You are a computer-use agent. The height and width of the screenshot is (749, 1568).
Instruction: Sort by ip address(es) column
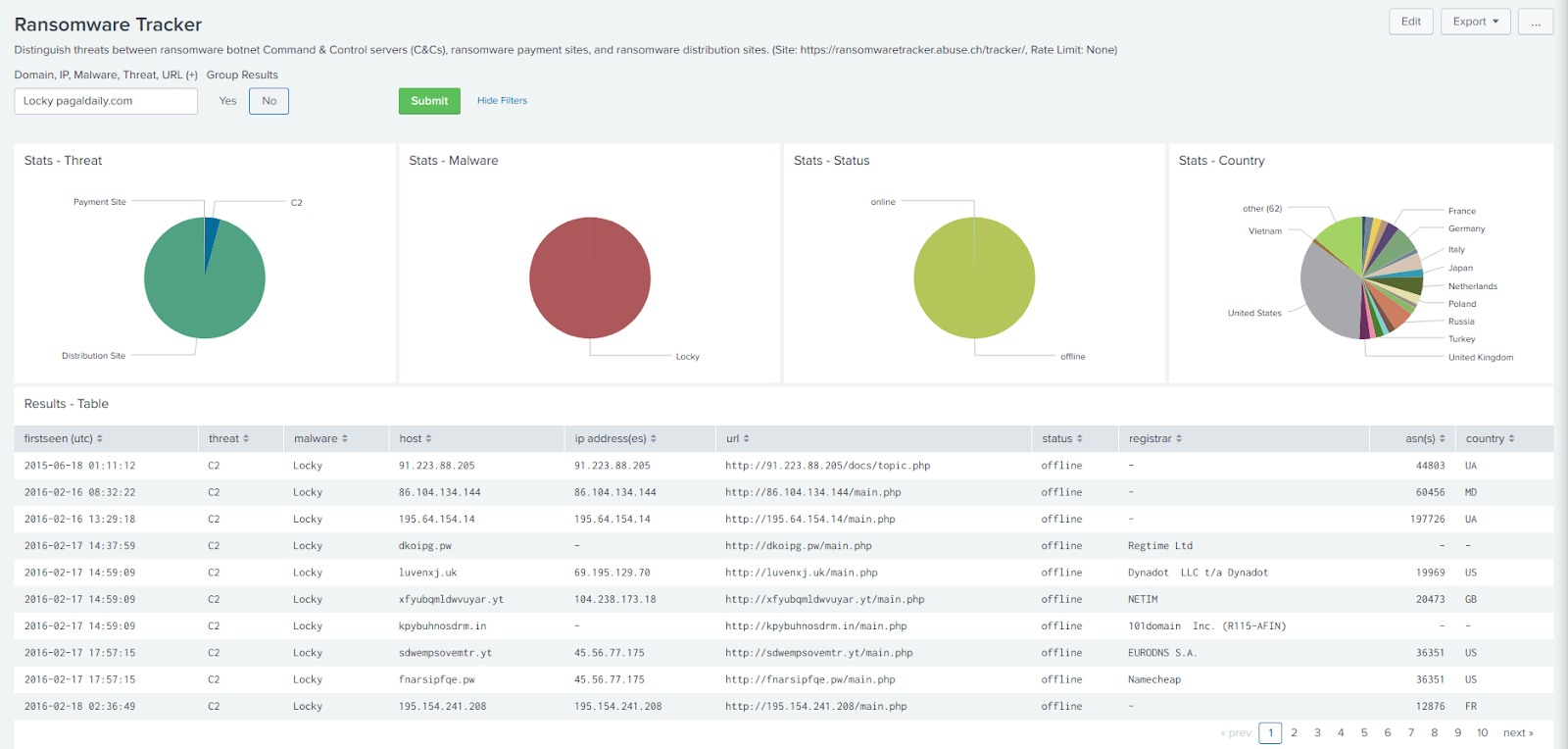point(615,439)
